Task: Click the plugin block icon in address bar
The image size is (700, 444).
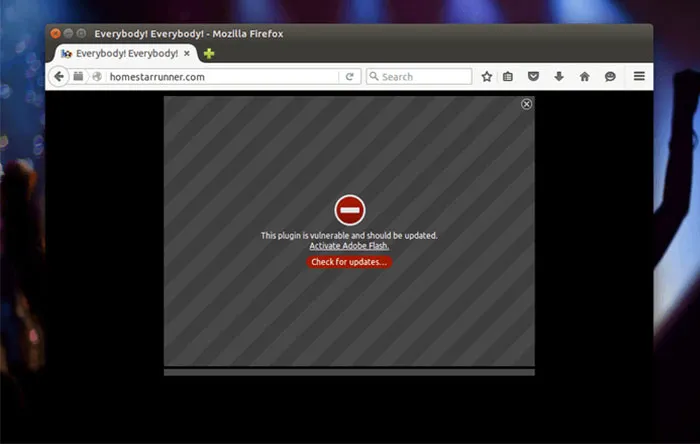Action: coord(79,76)
